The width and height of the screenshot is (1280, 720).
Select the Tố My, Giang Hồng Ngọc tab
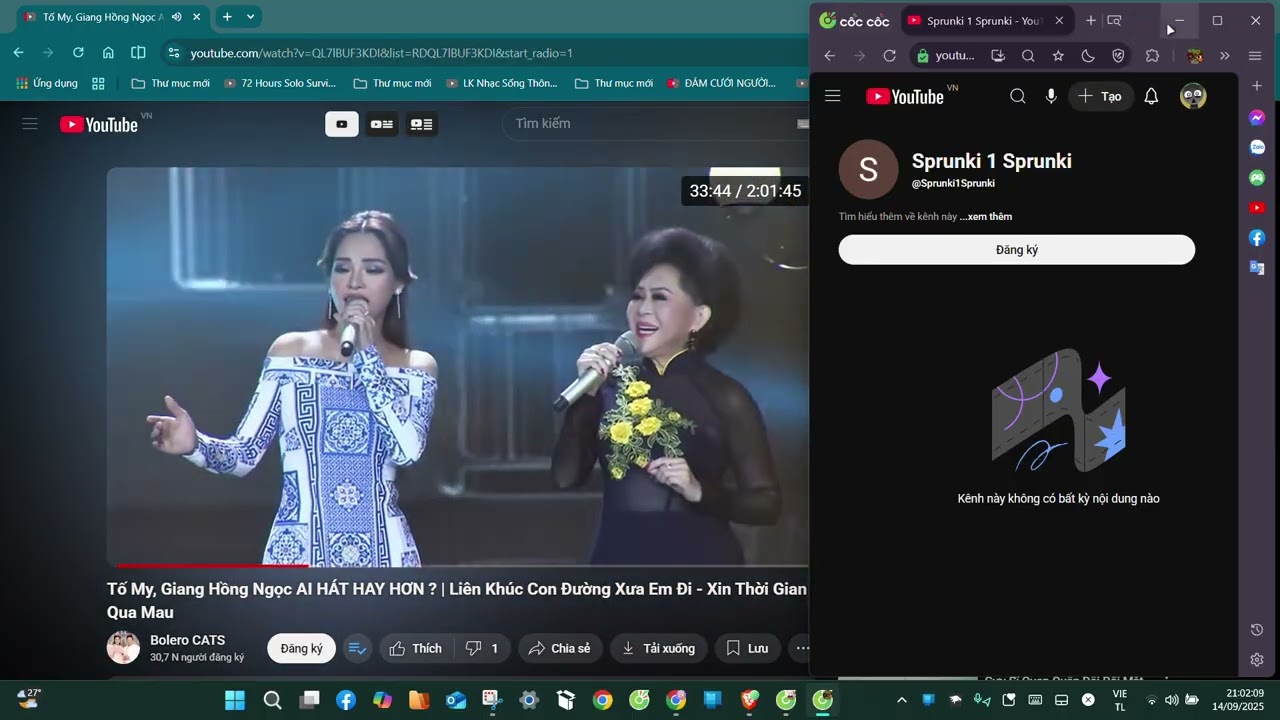pyautogui.click(x=103, y=17)
